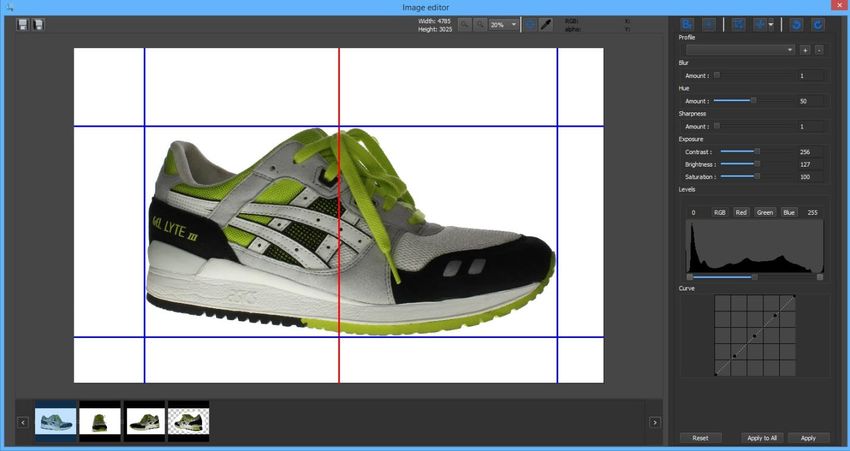Click the levels maximum value 255
This screenshot has width=850, height=451.
(x=812, y=212)
